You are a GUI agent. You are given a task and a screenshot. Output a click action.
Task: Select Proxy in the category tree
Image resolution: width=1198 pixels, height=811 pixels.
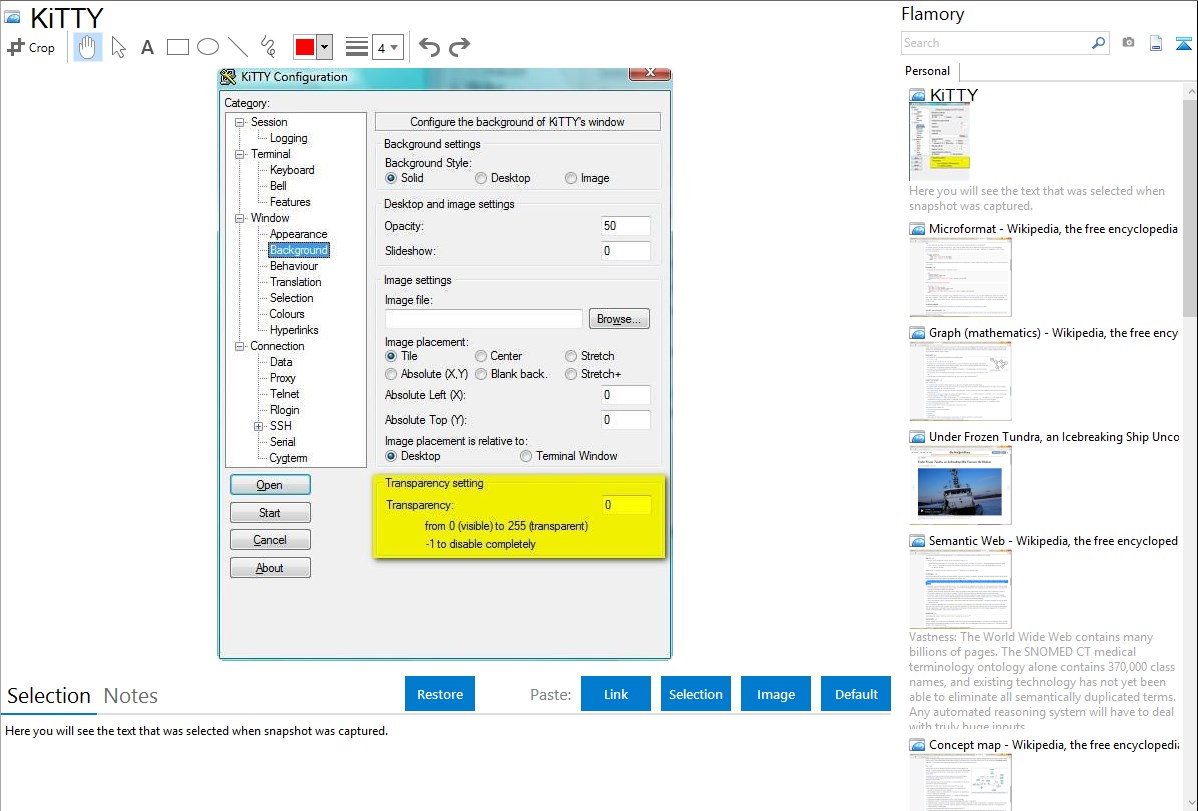(282, 378)
